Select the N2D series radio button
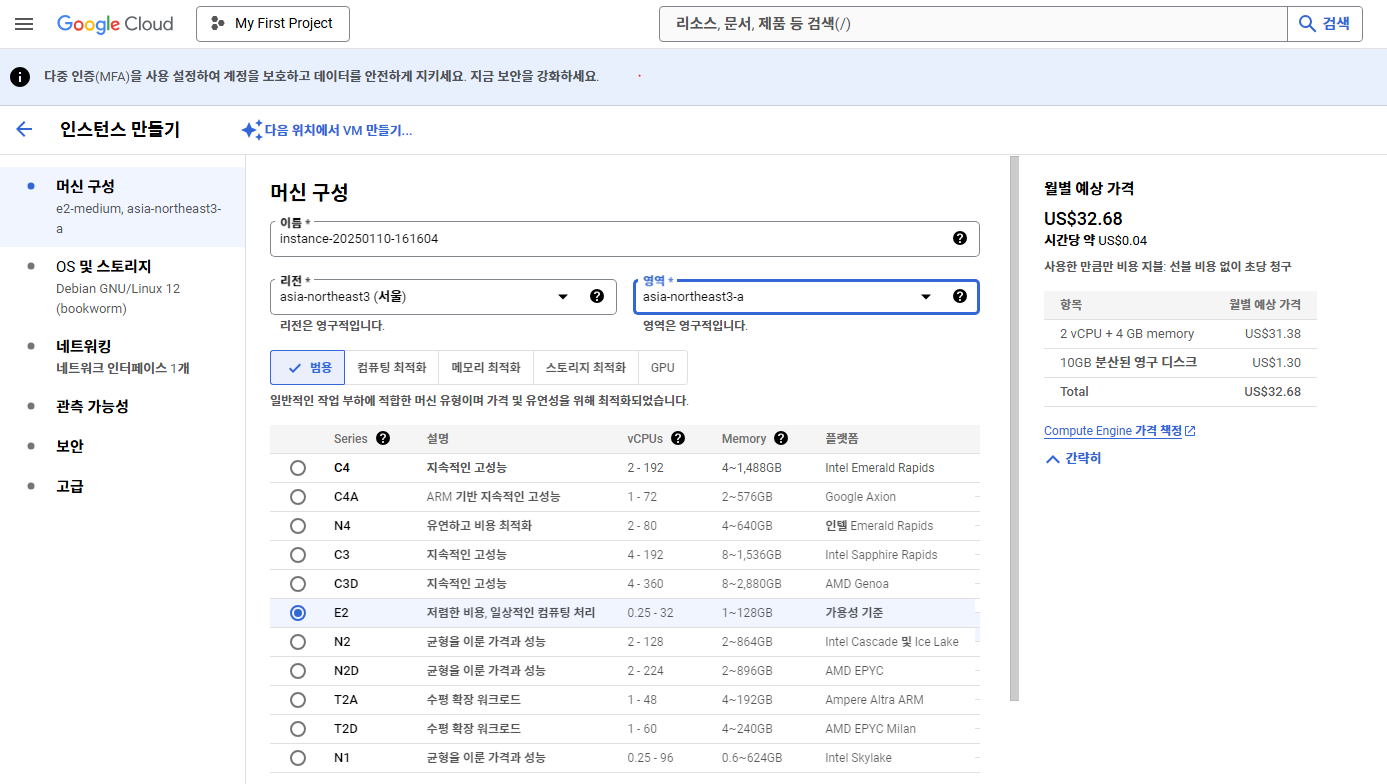The height and width of the screenshot is (784, 1387). pos(298,671)
